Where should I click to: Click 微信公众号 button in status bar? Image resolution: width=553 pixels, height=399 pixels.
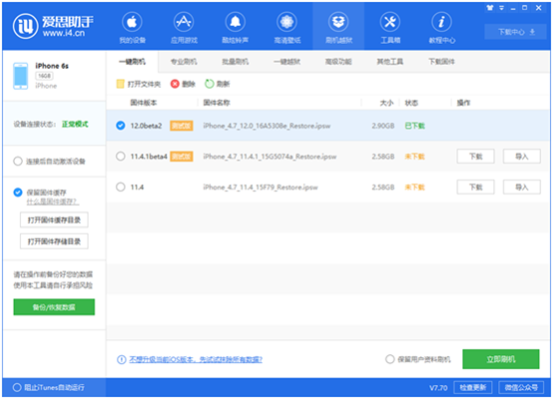521,387
